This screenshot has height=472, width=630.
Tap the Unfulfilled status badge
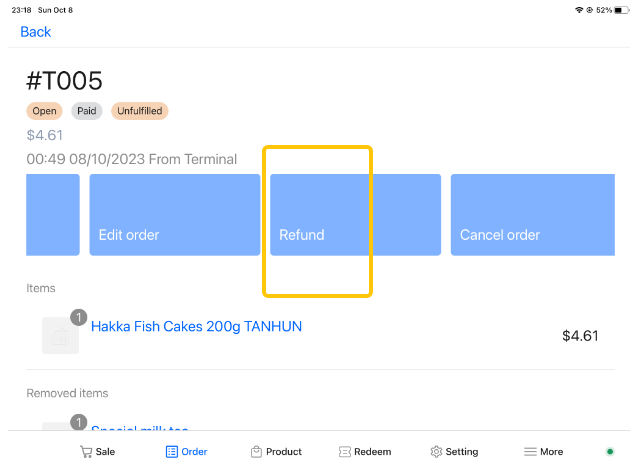click(x=140, y=111)
